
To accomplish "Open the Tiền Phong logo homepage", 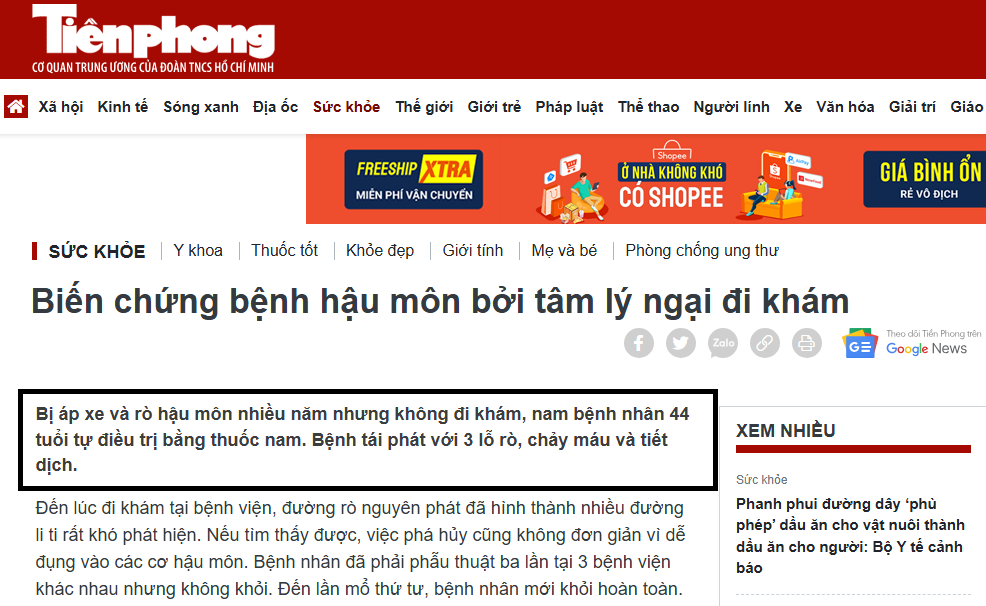I will pos(153,38).
